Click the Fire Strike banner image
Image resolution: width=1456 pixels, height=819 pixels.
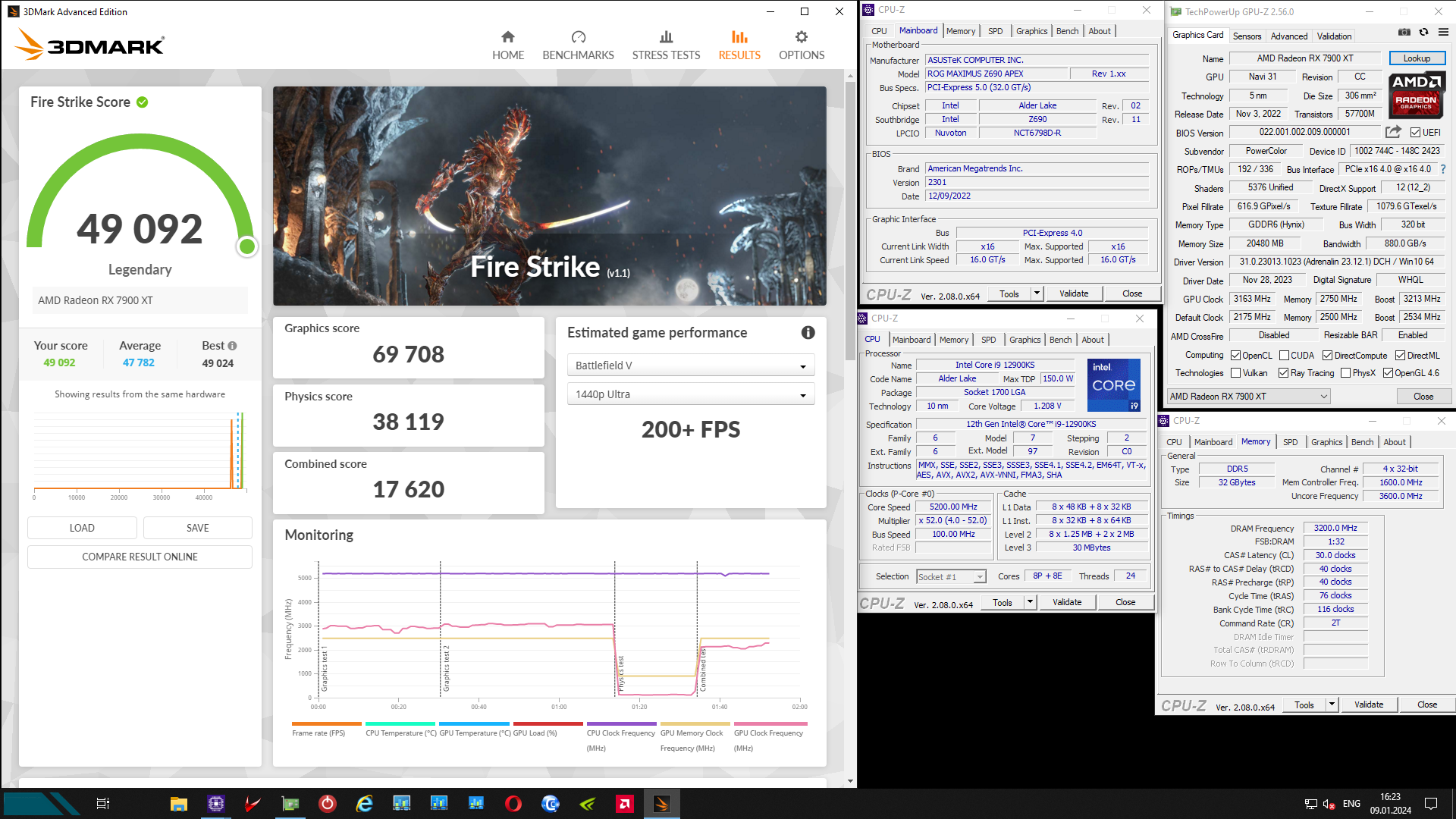(x=550, y=196)
